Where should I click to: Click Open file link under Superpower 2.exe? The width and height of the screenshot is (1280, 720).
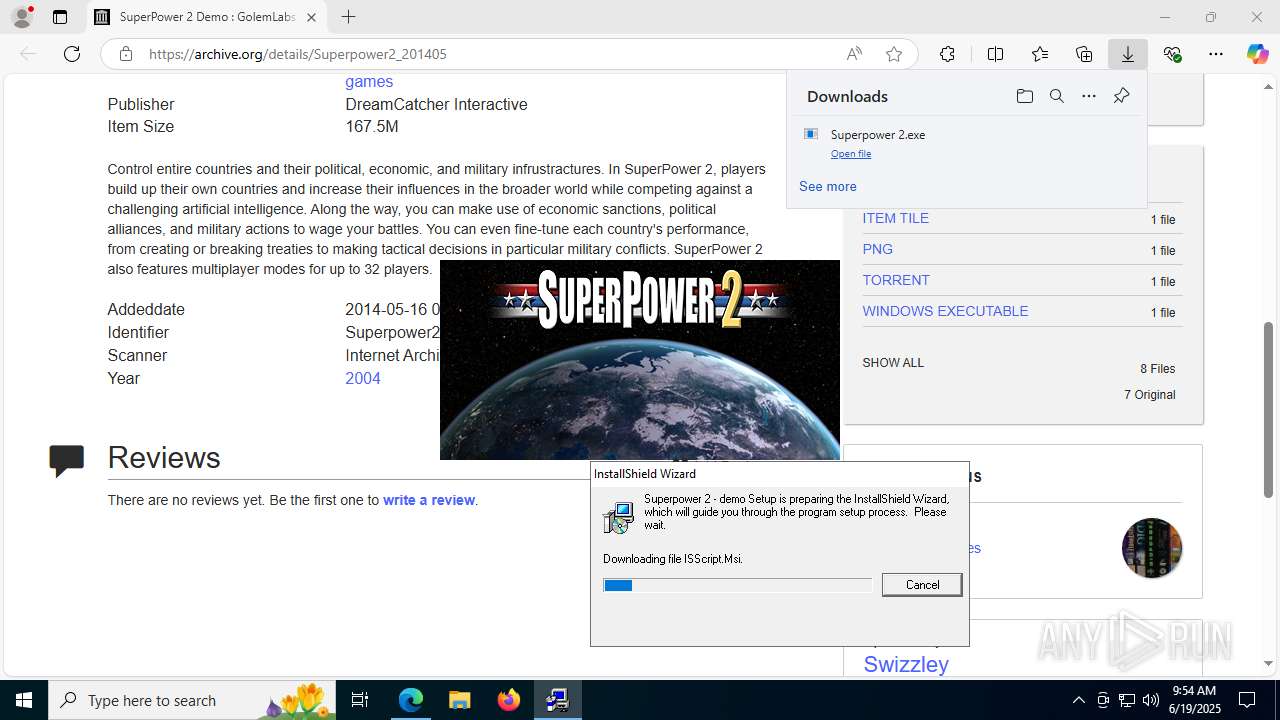click(x=851, y=154)
